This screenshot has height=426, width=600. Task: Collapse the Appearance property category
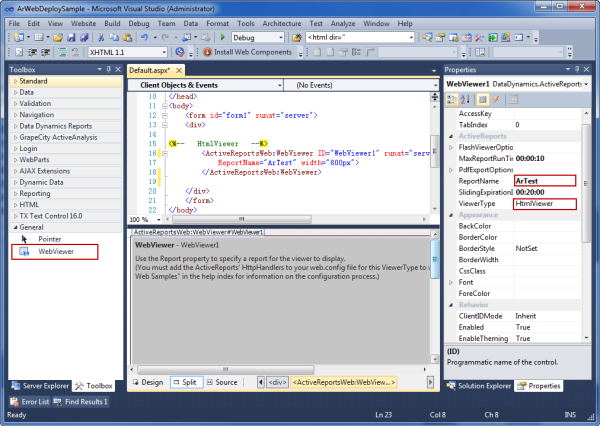tap(451, 215)
